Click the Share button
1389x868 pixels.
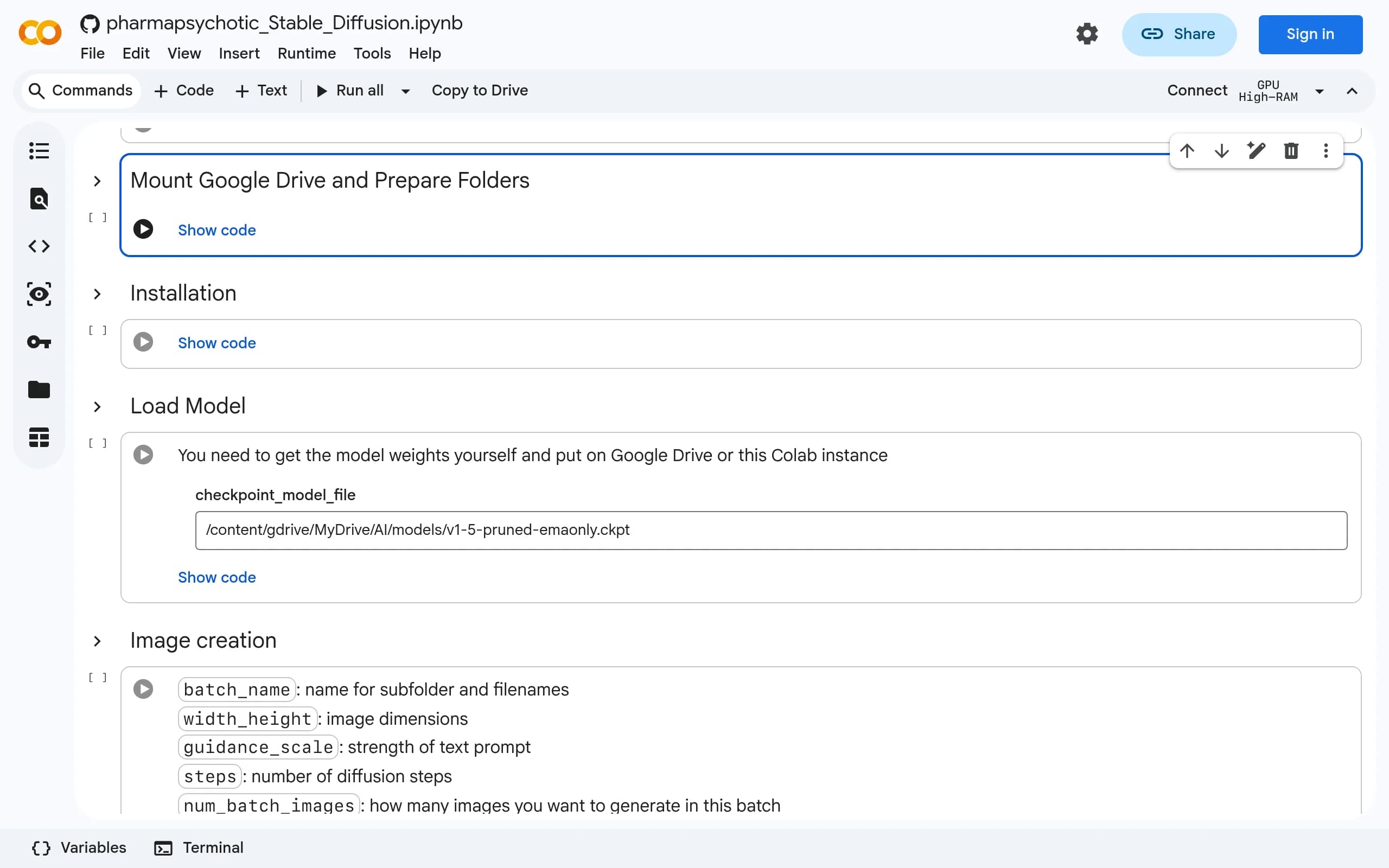click(1179, 34)
